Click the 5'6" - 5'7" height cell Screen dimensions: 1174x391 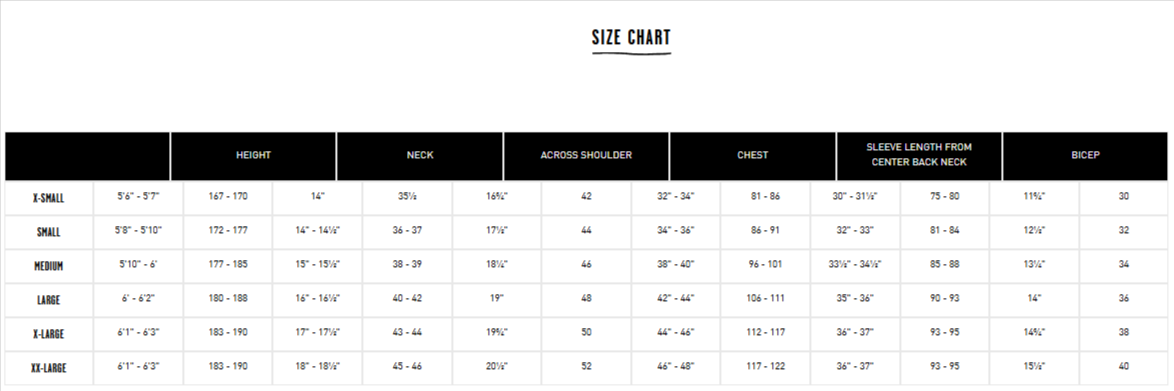(x=139, y=196)
